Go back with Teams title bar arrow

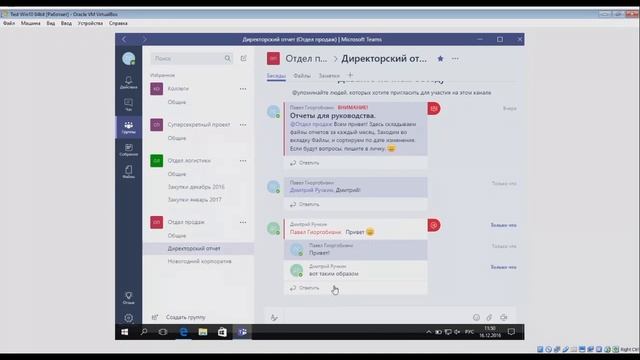pos(124,39)
